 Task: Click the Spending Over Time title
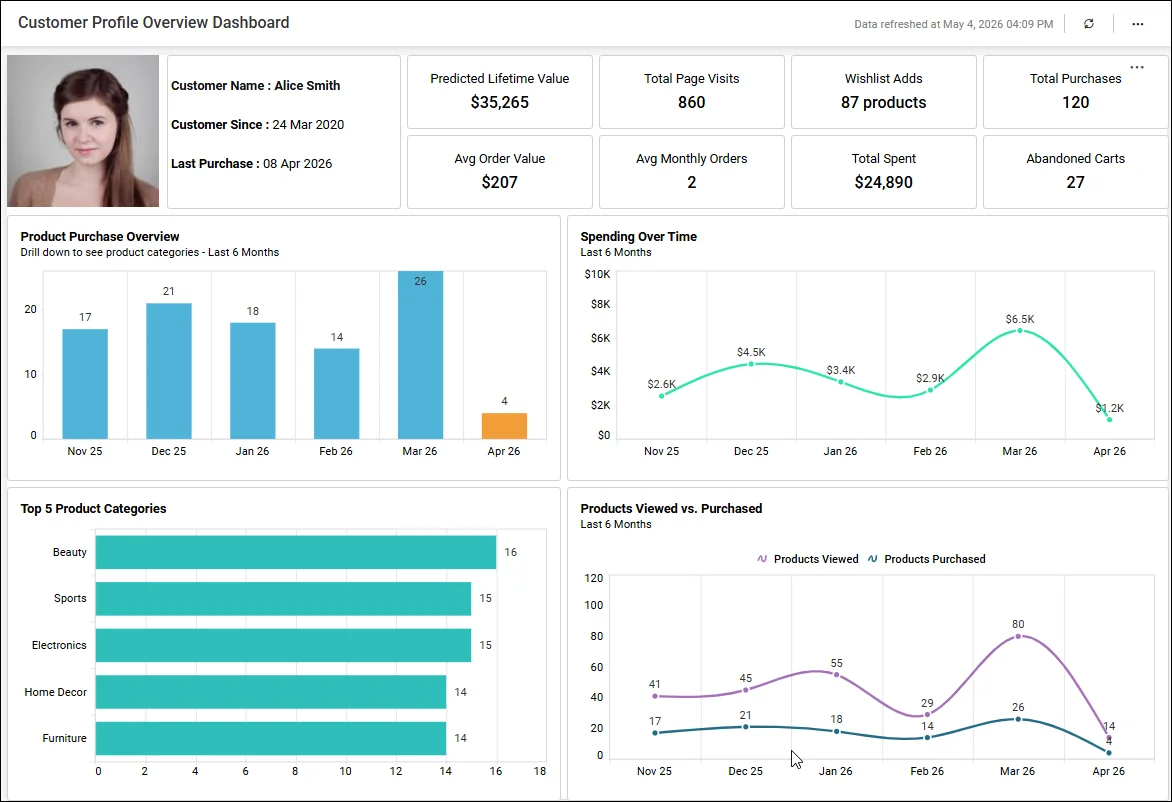coord(639,237)
